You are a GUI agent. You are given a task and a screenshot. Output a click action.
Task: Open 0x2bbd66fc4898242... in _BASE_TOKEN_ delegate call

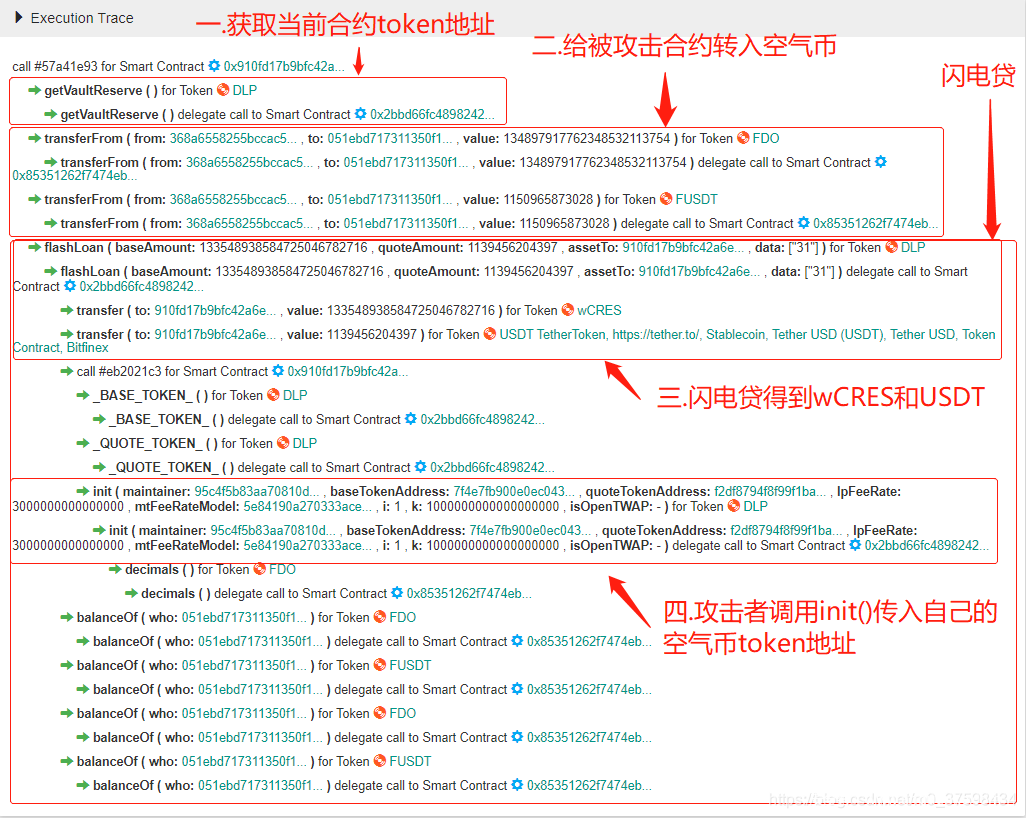(482, 419)
